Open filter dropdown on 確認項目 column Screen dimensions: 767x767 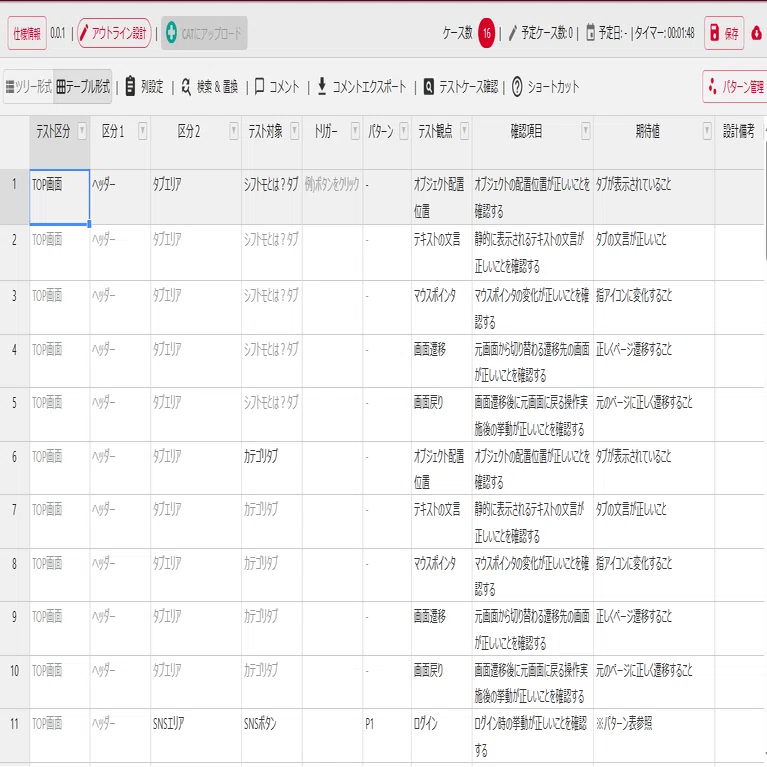(586, 131)
